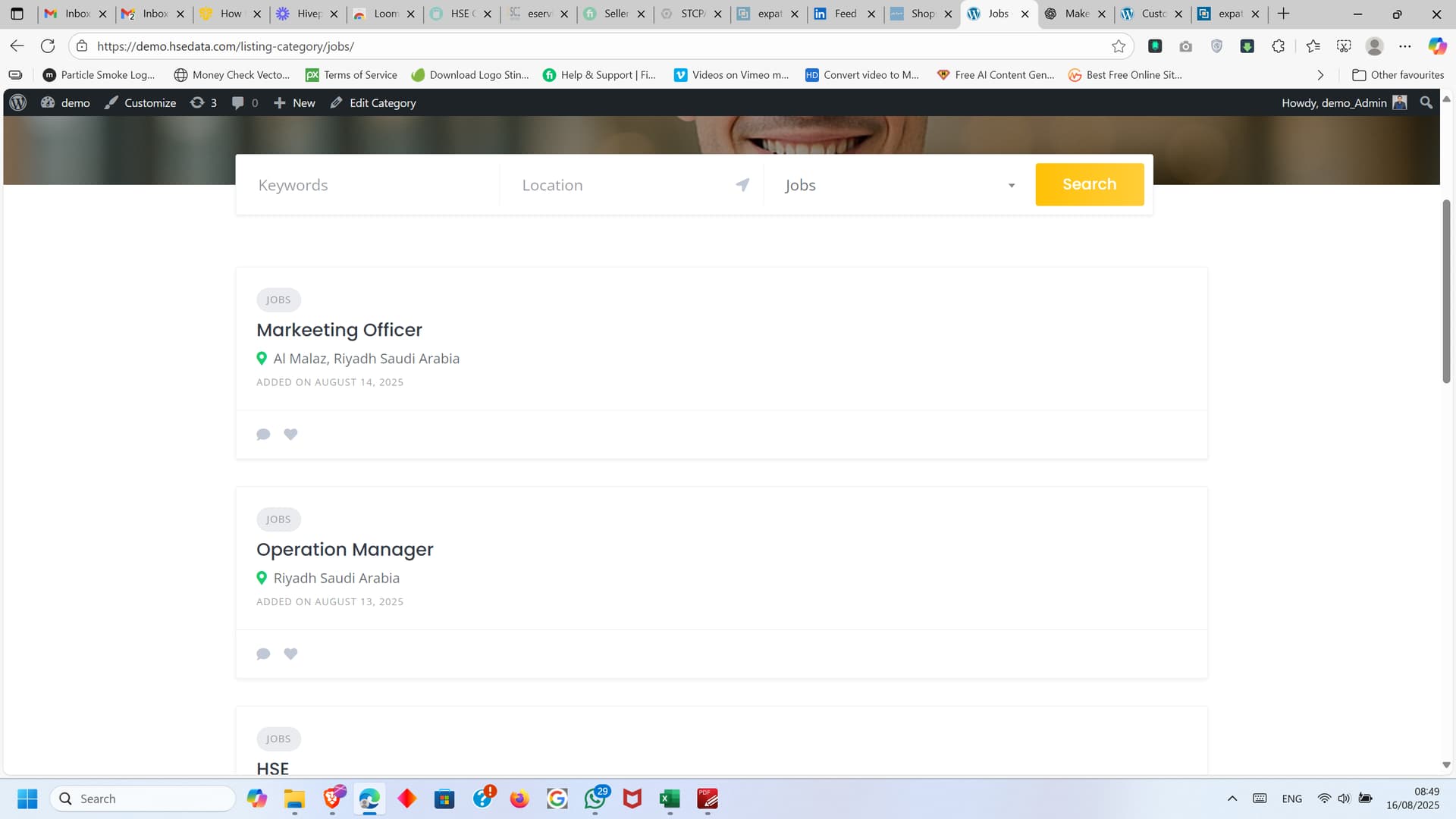Viewport: 1456px width, 819px height.
Task: Click the updates icon showing 3
Action: click(203, 102)
